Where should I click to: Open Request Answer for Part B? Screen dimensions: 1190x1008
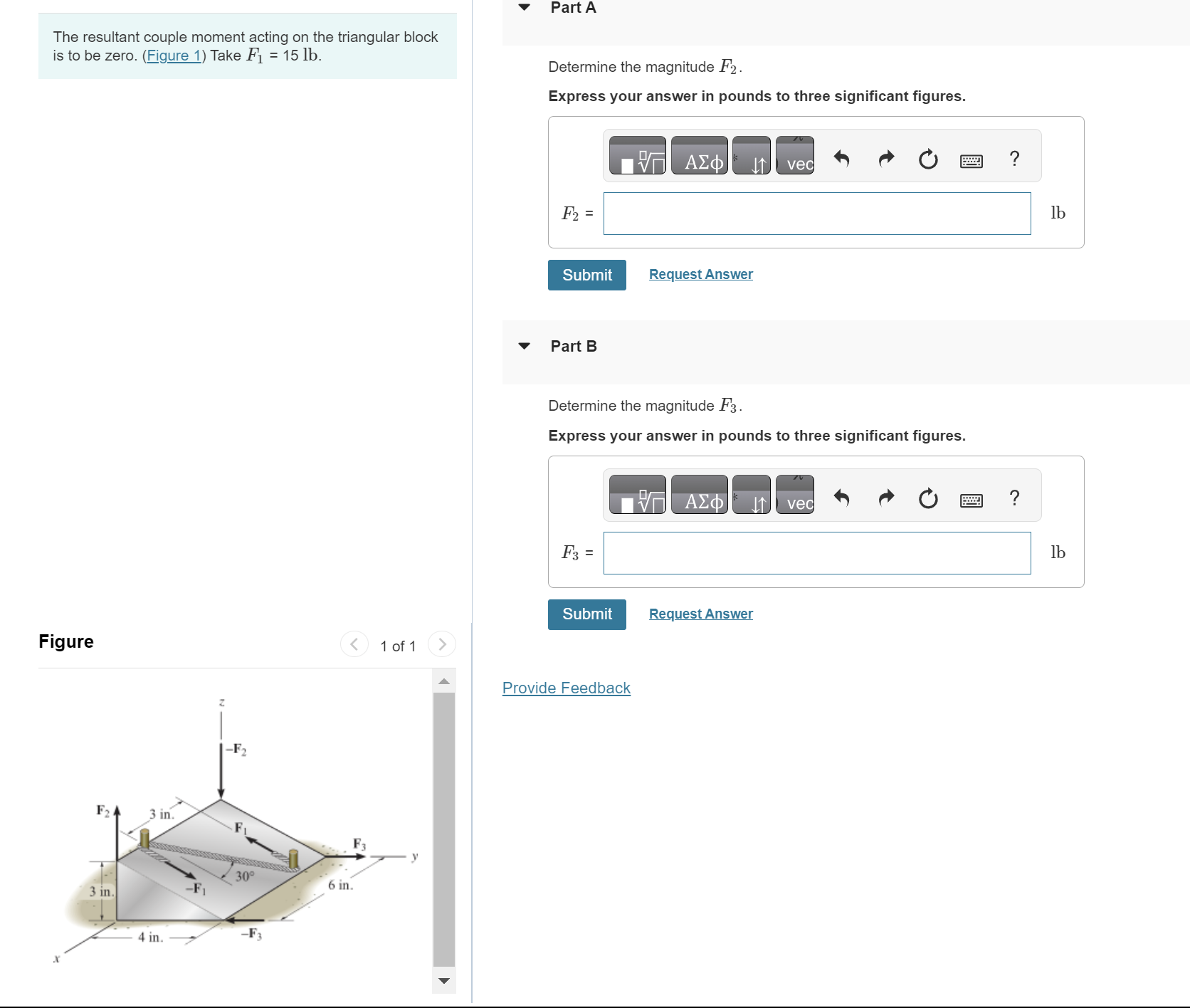click(x=700, y=613)
